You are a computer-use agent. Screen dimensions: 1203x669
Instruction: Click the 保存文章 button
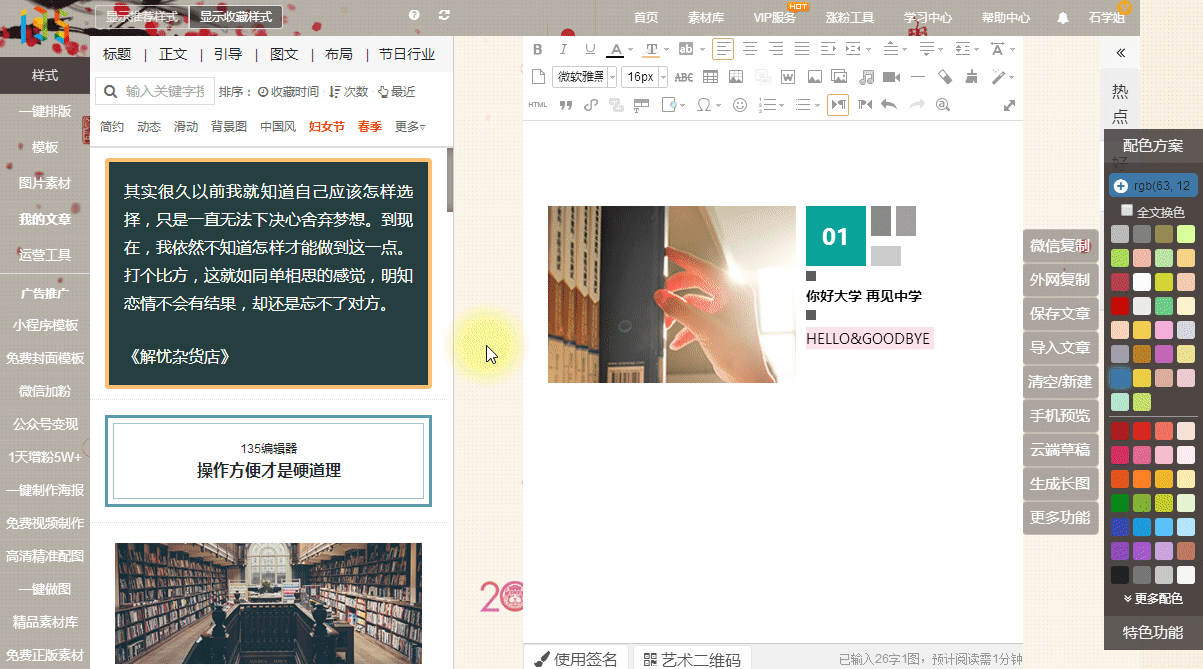click(1060, 314)
